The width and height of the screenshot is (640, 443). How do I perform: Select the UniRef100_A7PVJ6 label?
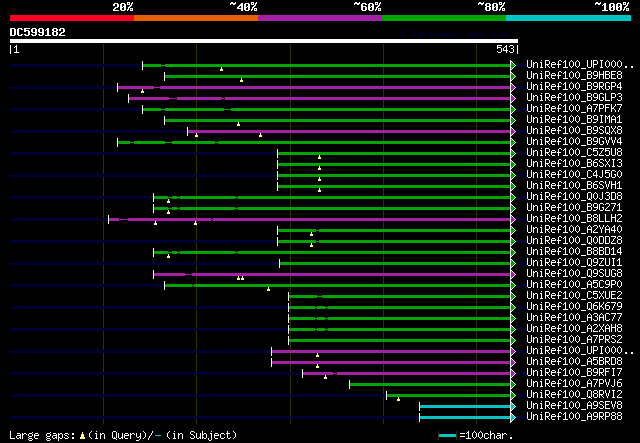click(x=574, y=383)
